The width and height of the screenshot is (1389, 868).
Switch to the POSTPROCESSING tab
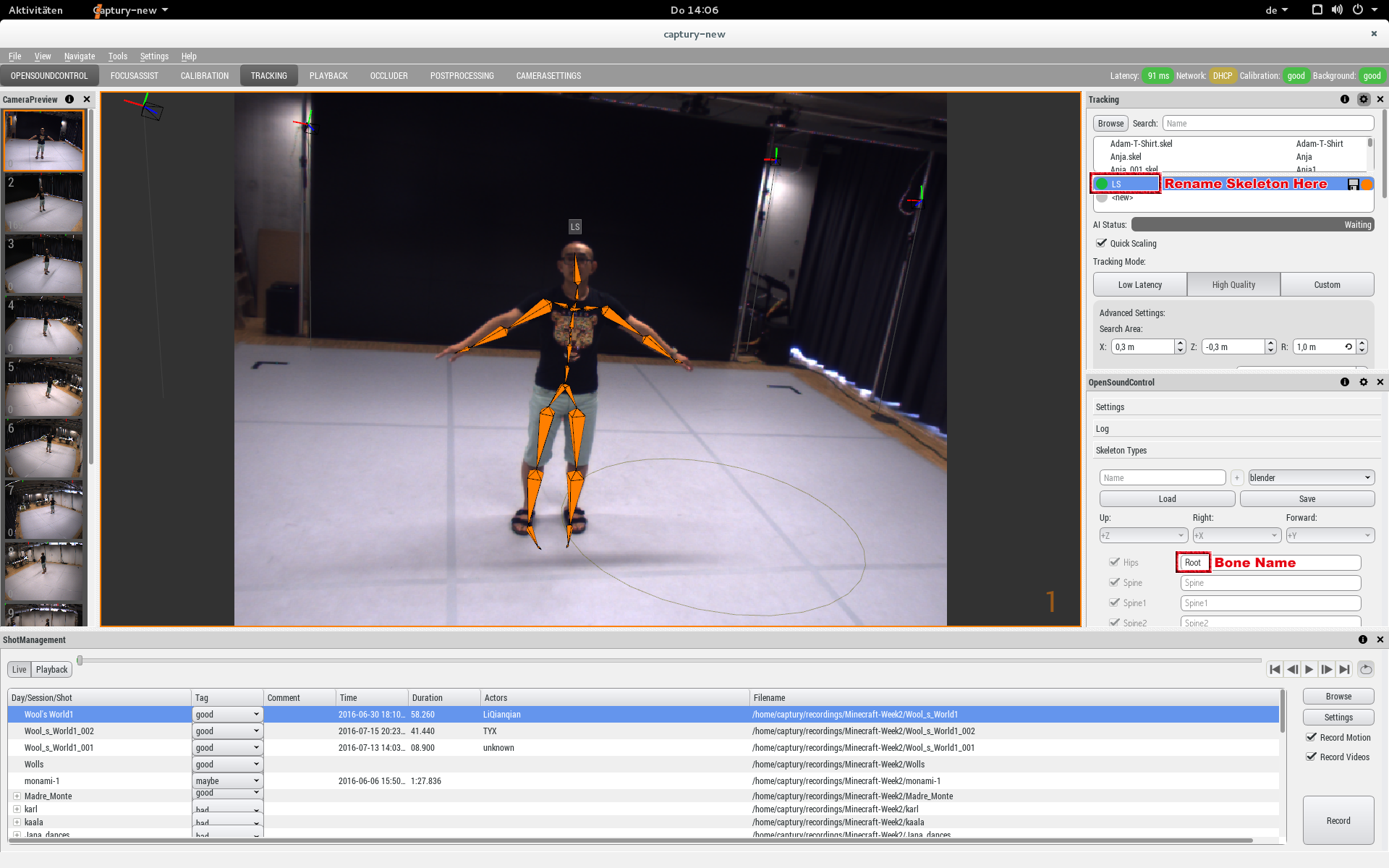tap(462, 75)
